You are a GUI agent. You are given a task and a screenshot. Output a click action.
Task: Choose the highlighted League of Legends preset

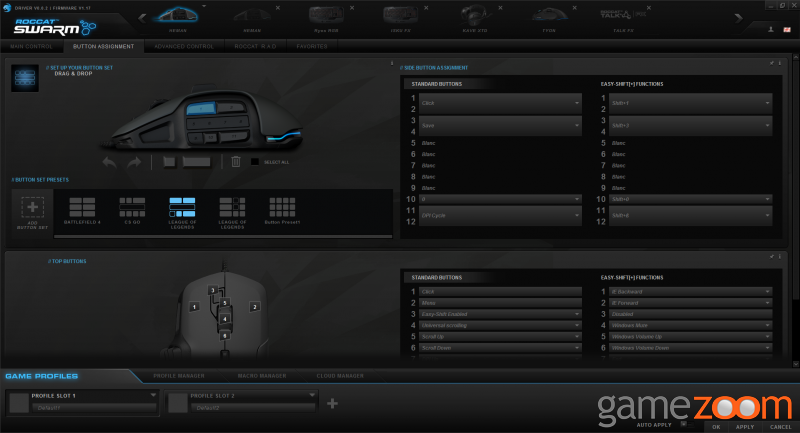click(x=182, y=212)
